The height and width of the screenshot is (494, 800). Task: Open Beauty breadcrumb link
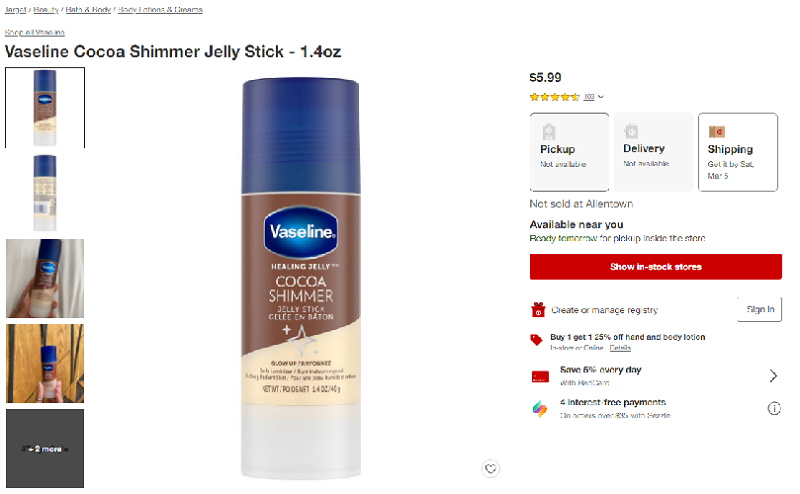[46, 10]
